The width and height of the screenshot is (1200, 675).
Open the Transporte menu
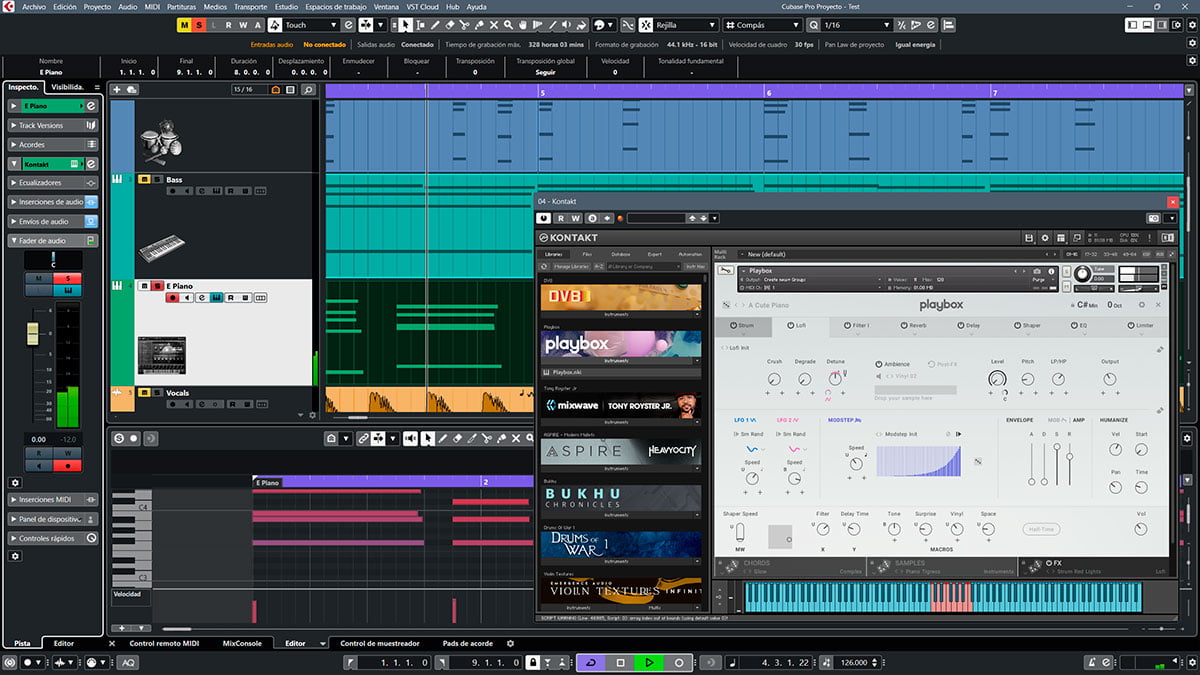[251, 6]
